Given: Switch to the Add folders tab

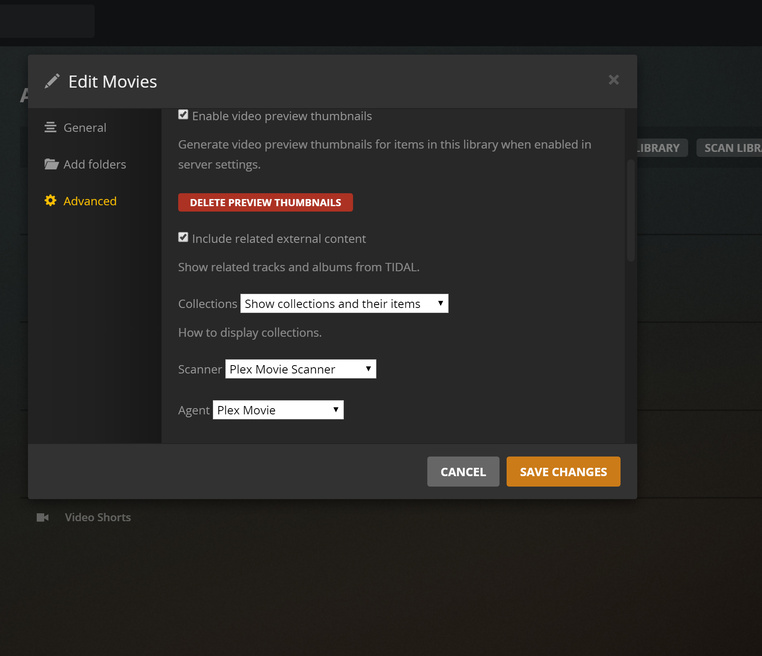Looking at the screenshot, I should click(x=94, y=164).
